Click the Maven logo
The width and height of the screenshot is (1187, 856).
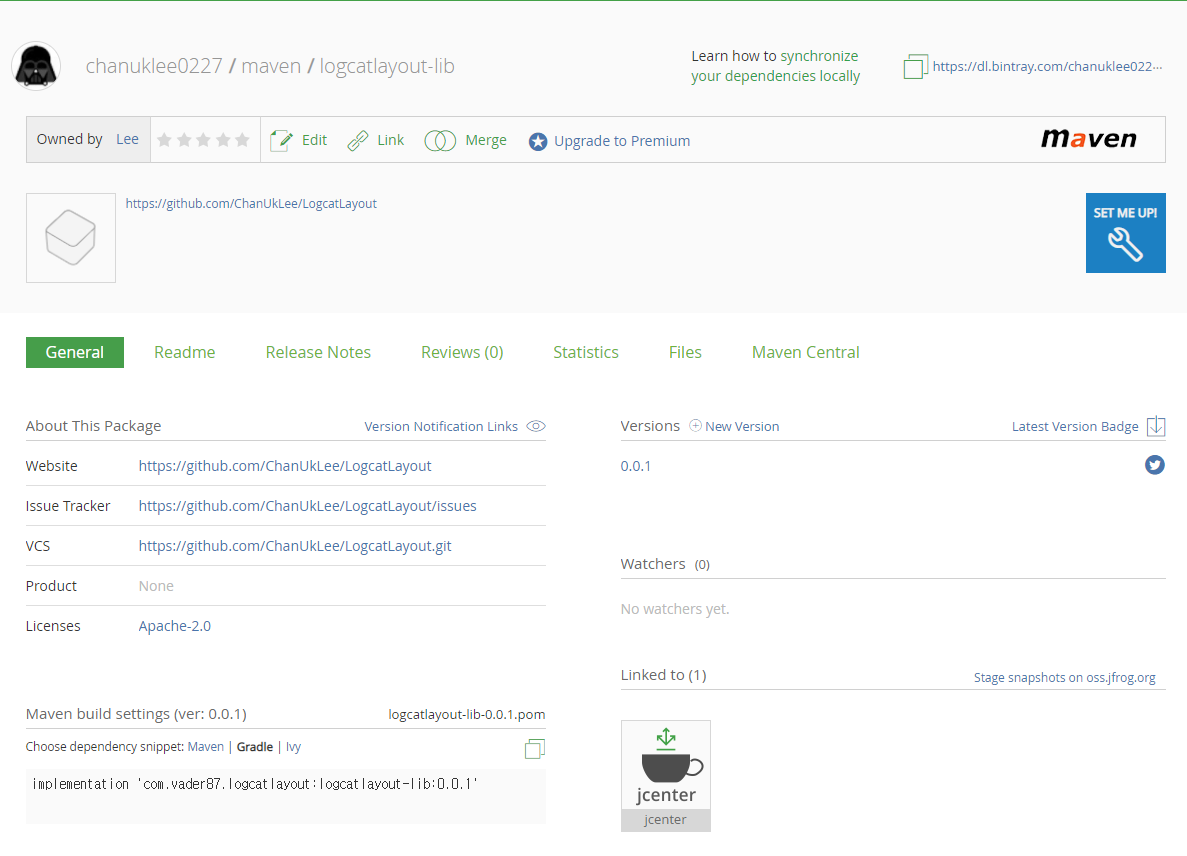point(1089,139)
